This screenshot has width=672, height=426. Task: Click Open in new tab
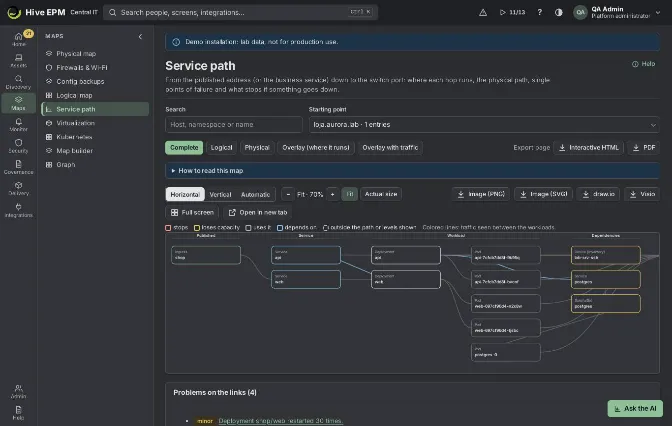258,213
